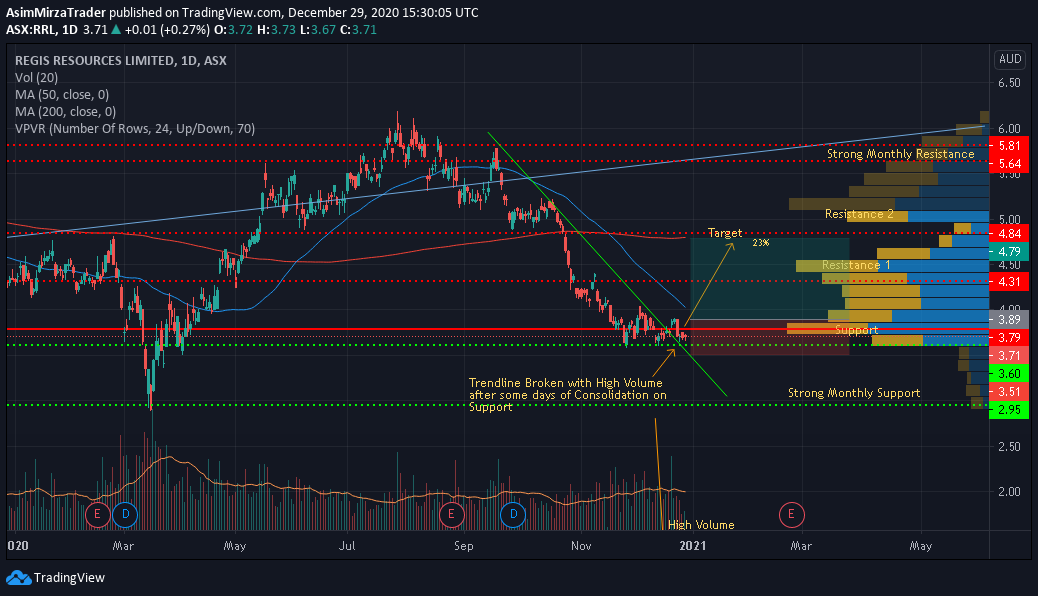Click the 2.50 price axis tick

click(x=1009, y=447)
